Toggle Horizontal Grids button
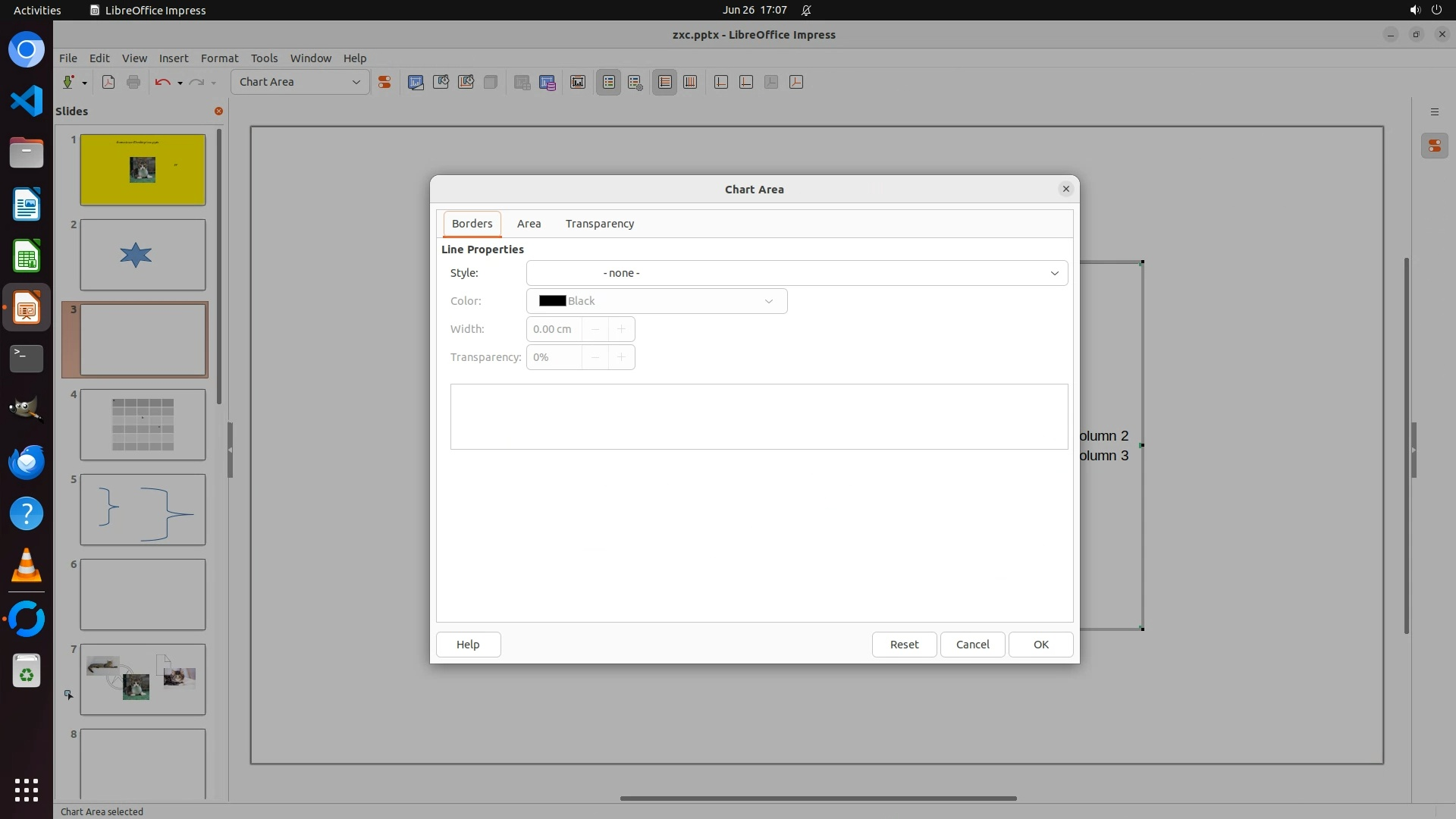Viewport: 1456px width, 819px height. (x=665, y=82)
